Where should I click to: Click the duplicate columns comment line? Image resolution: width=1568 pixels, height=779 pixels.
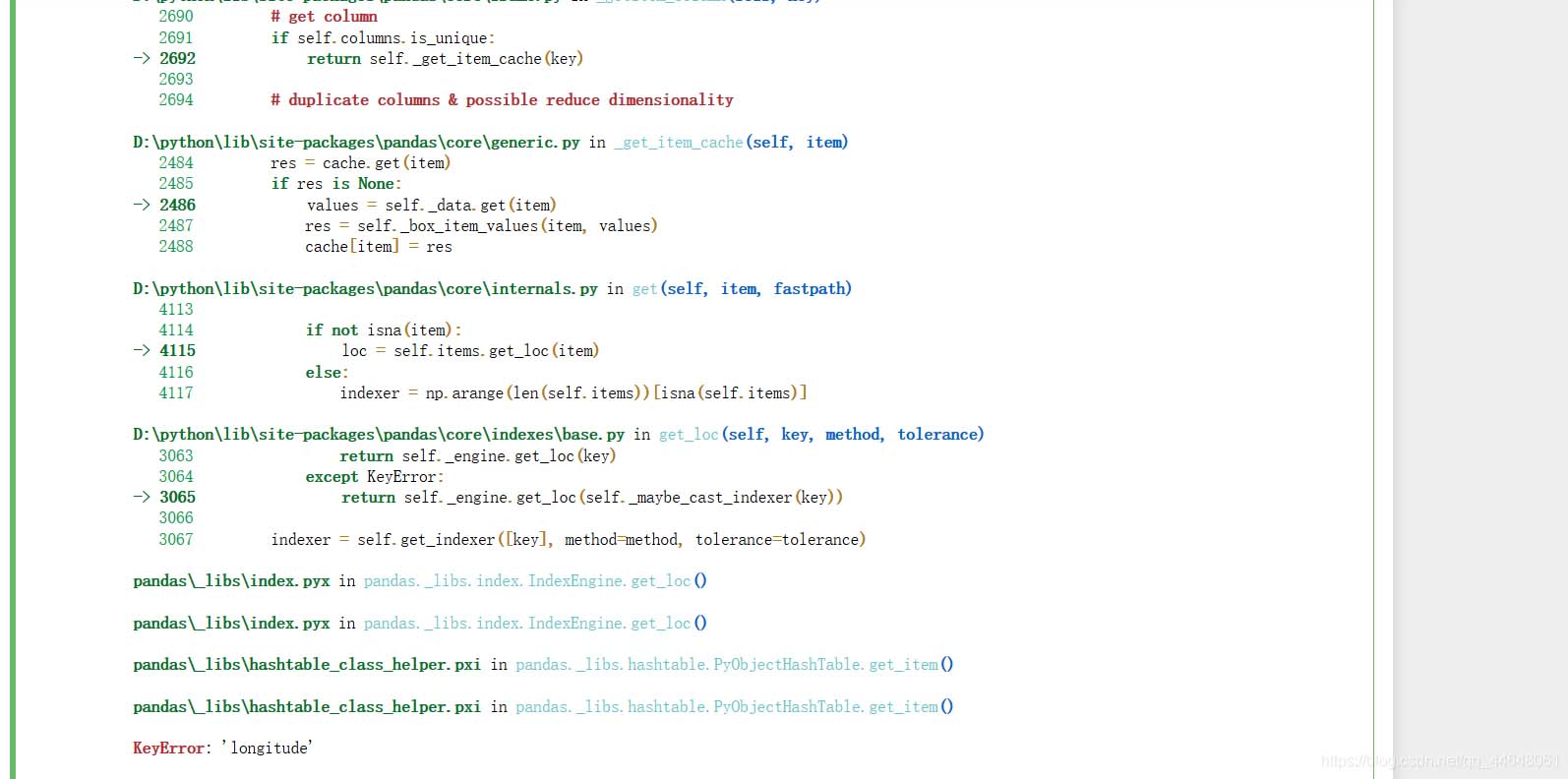[502, 100]
